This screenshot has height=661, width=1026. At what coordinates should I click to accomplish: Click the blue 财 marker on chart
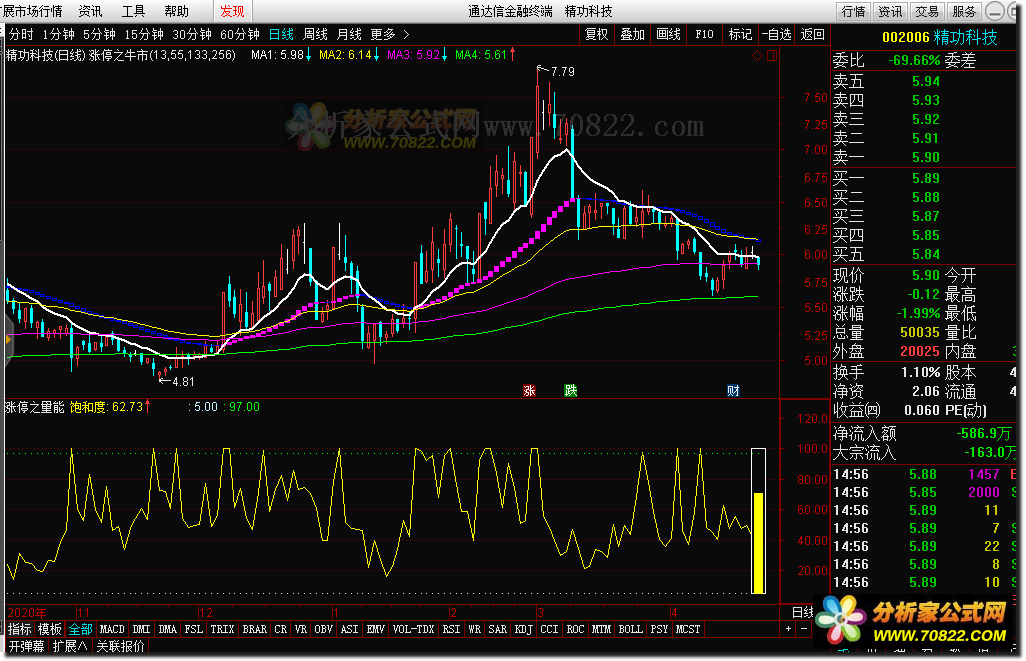[733, 391]
